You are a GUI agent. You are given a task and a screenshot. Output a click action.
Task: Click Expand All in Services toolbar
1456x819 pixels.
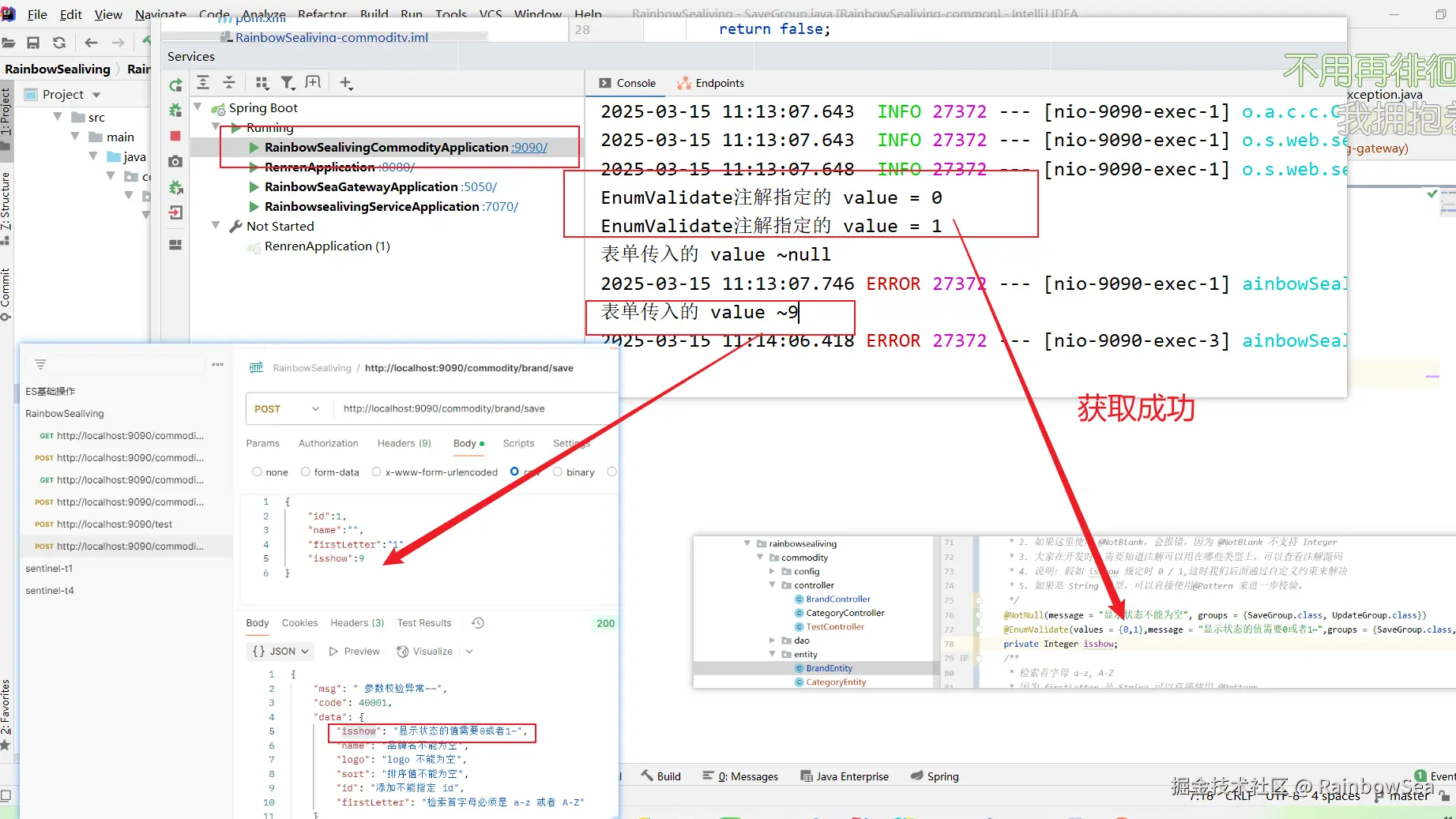click(203, 83)
